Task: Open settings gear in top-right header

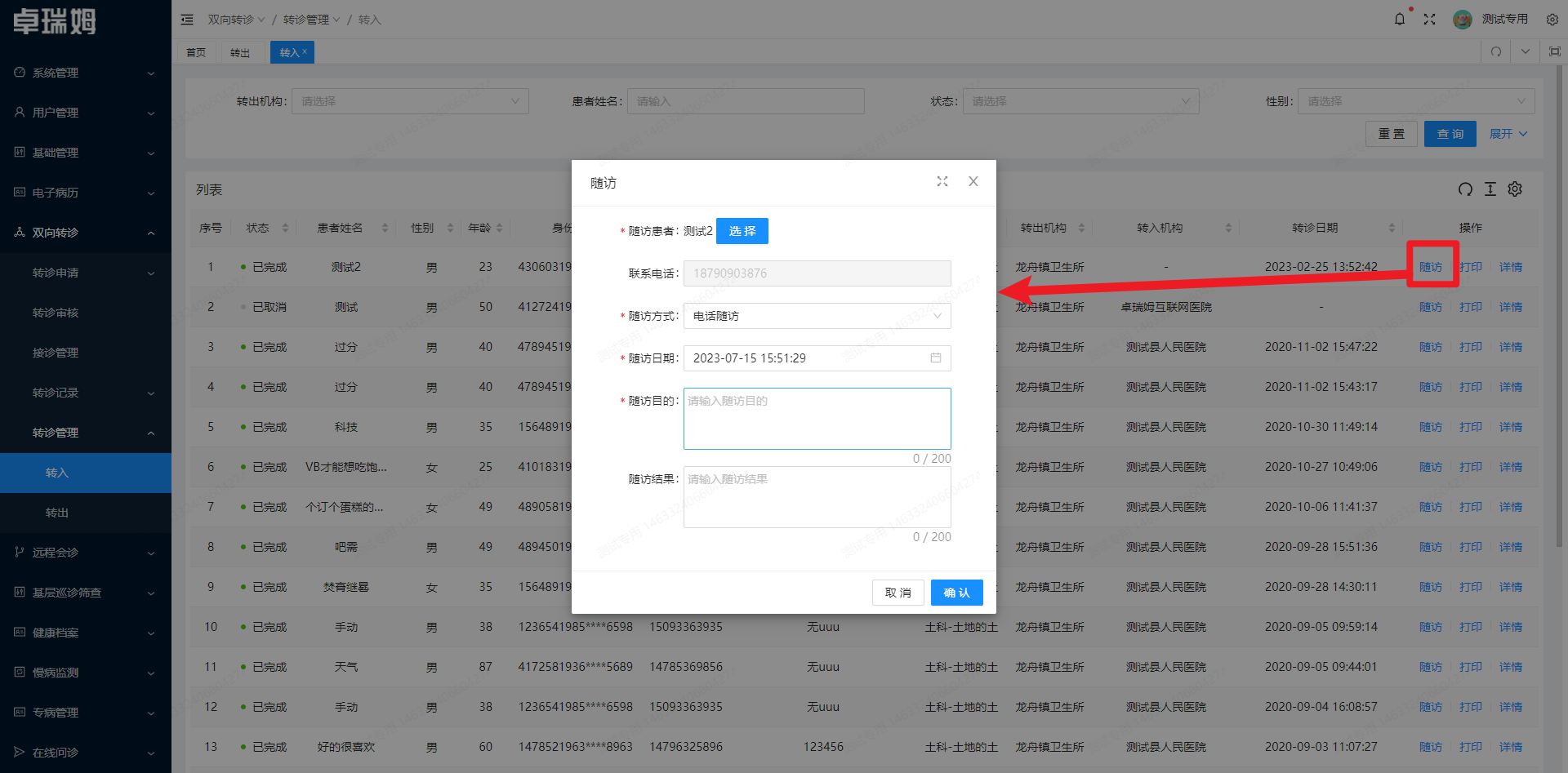Action: (1552, 20)
